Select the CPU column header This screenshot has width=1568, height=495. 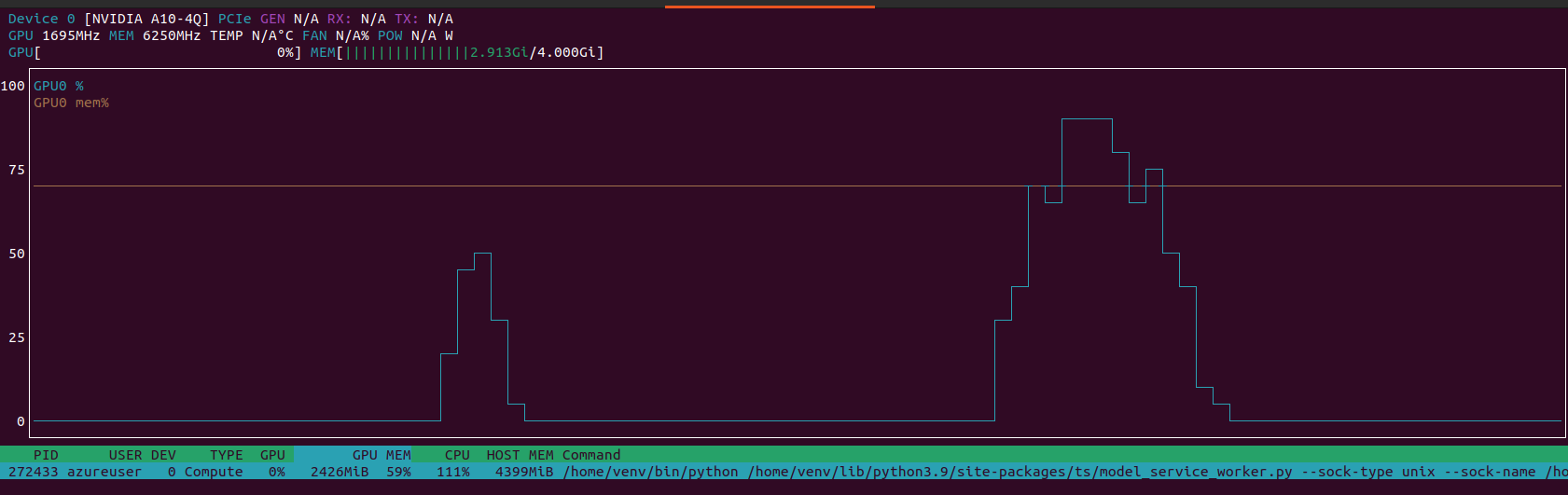[457, 455]
